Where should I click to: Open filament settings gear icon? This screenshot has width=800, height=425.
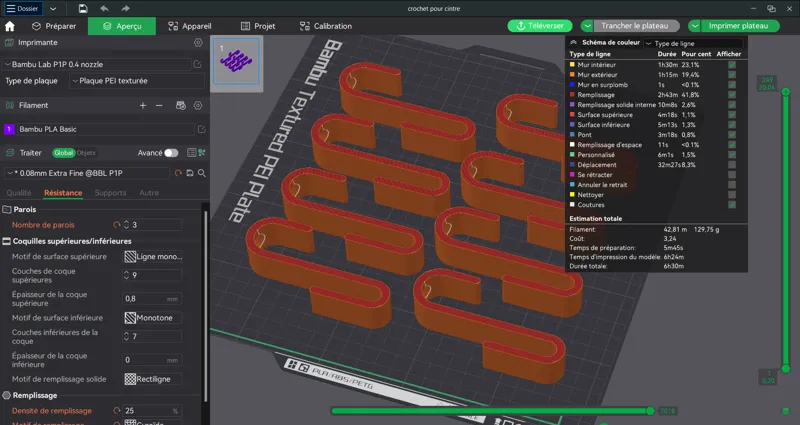tap(198, 105)
